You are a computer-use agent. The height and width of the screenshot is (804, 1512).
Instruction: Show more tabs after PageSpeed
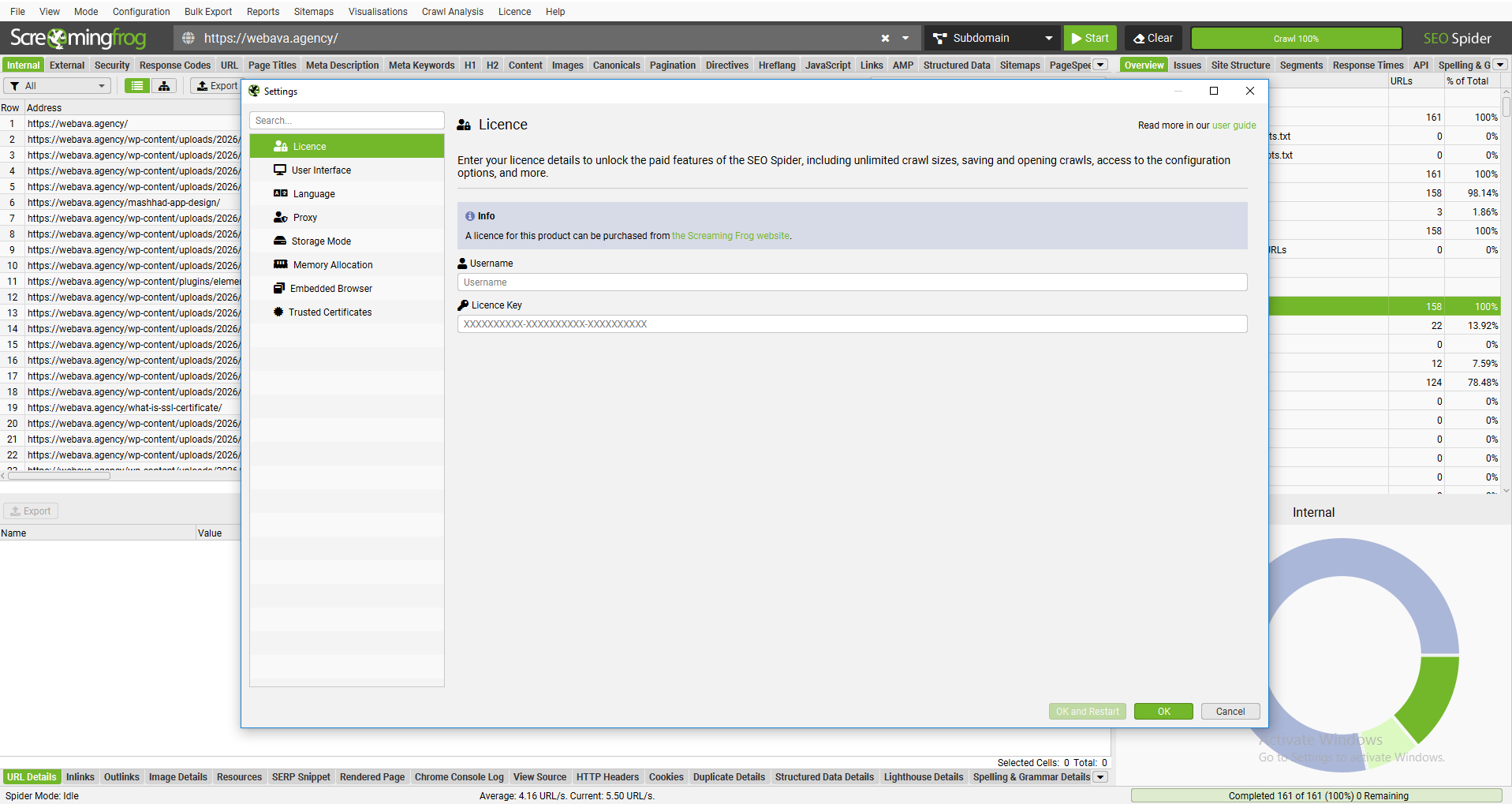coord(1100,65)
